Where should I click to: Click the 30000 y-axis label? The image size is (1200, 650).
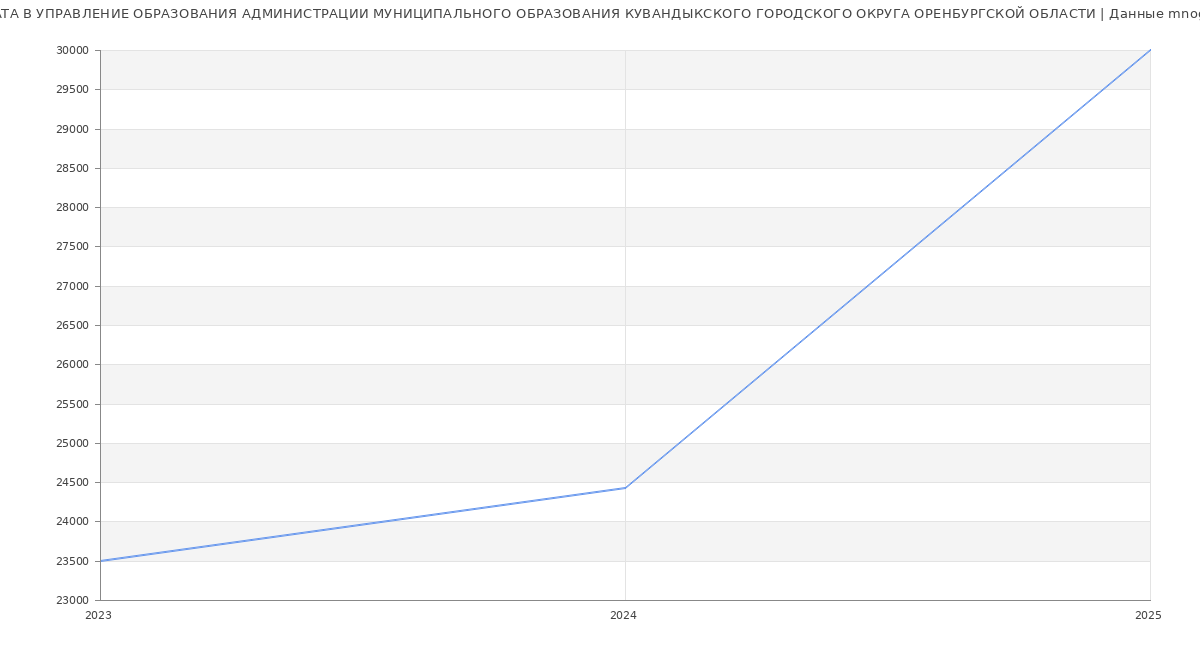[x=72, y=51]
